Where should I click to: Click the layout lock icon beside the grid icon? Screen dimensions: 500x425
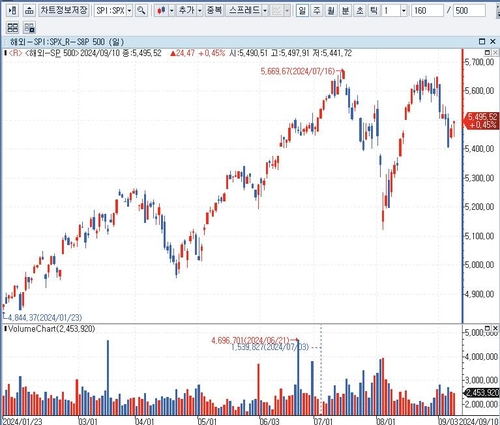[29, 27]
